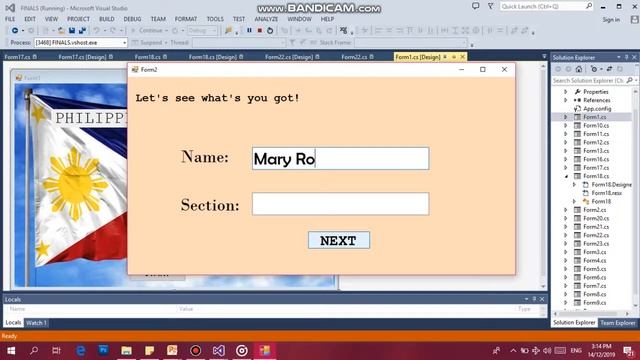The image size is (640, 360).
Task: Click the Home icon in Solution Explorer
Action: click(579, 69)
